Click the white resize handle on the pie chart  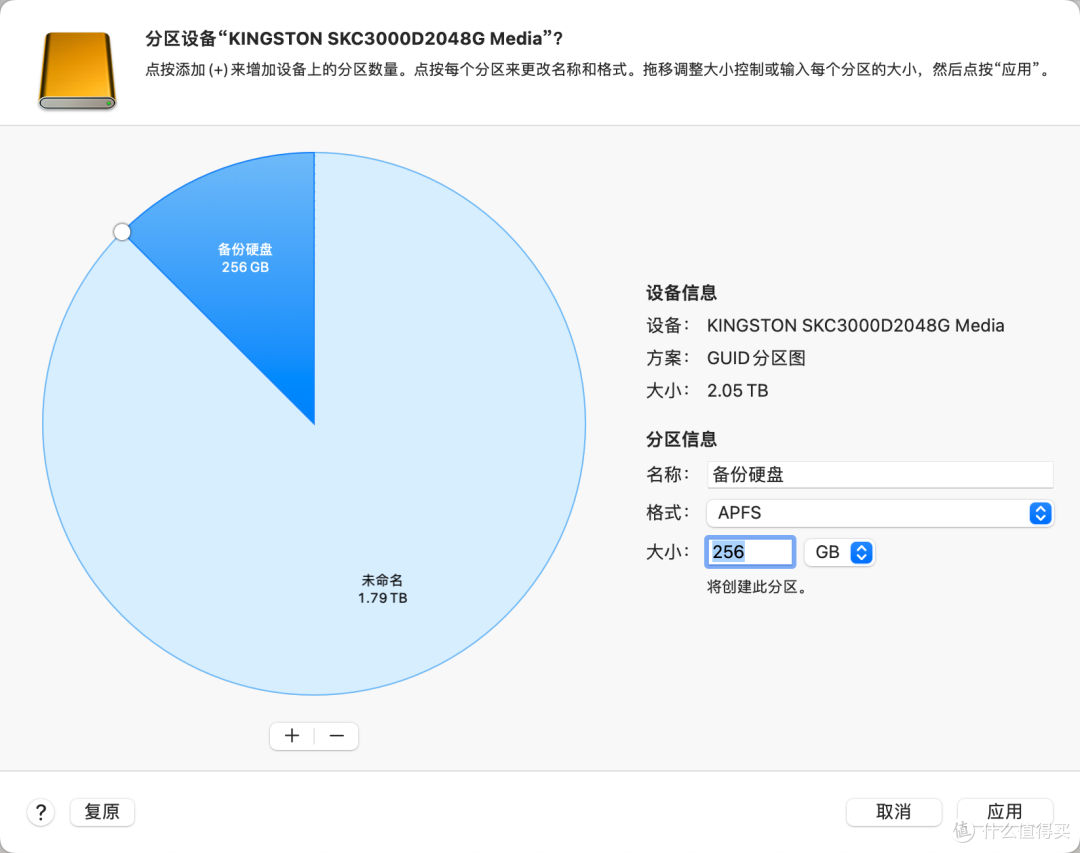point(122,231)
